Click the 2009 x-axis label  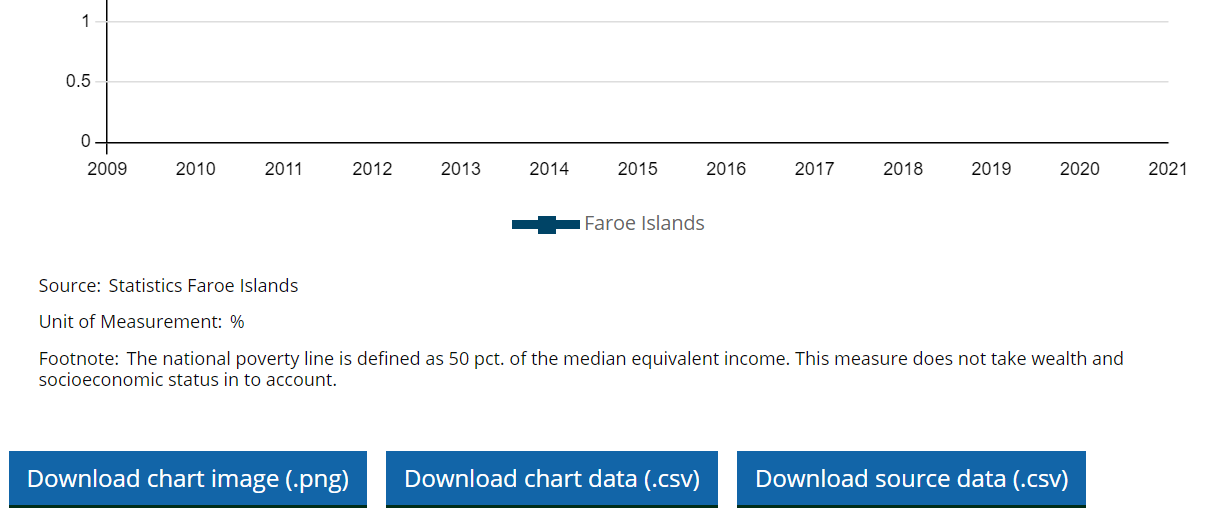click(x=107, y=169)
